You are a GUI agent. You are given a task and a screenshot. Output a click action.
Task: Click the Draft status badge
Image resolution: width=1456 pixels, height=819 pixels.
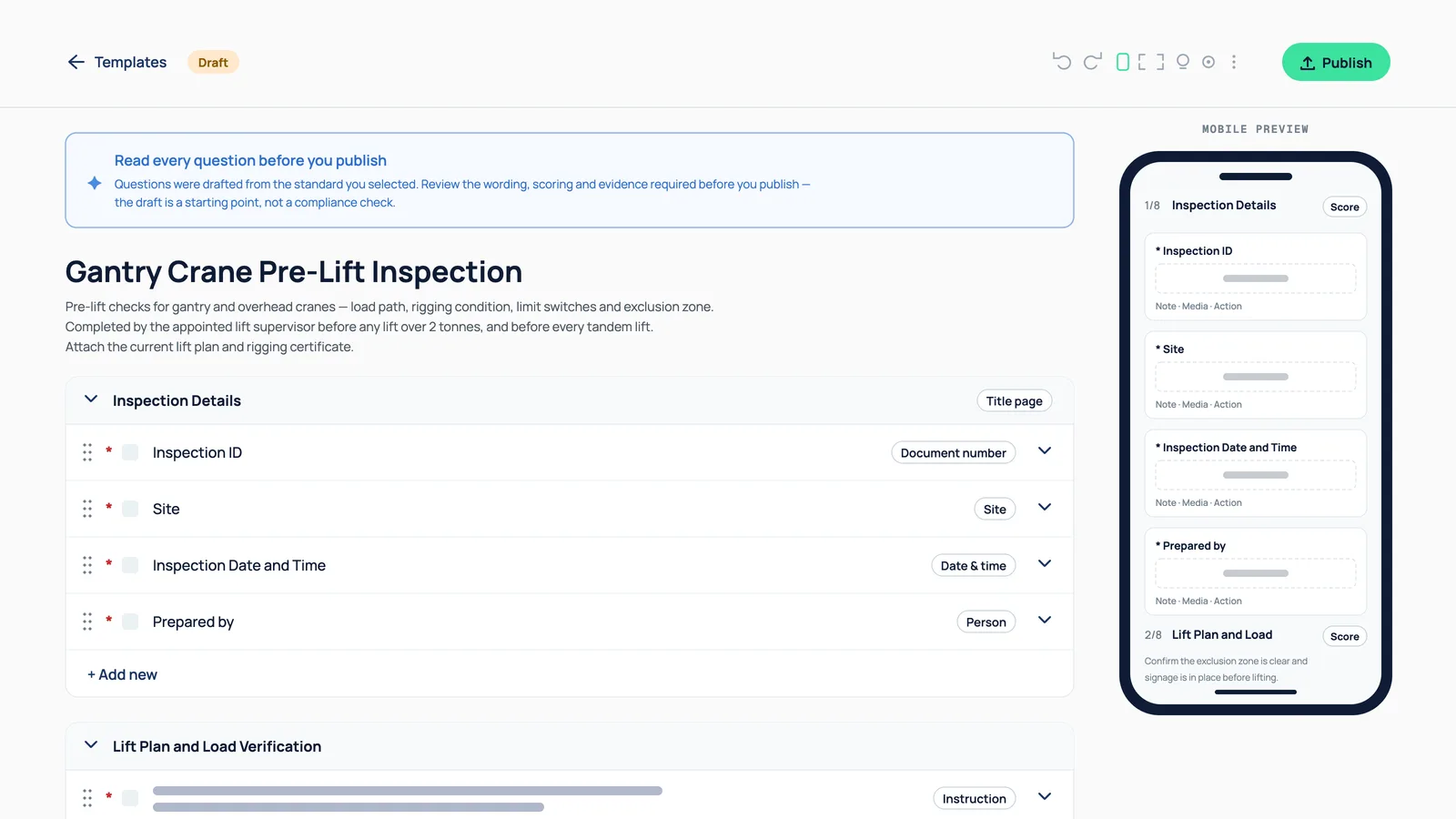pos(213,62)
